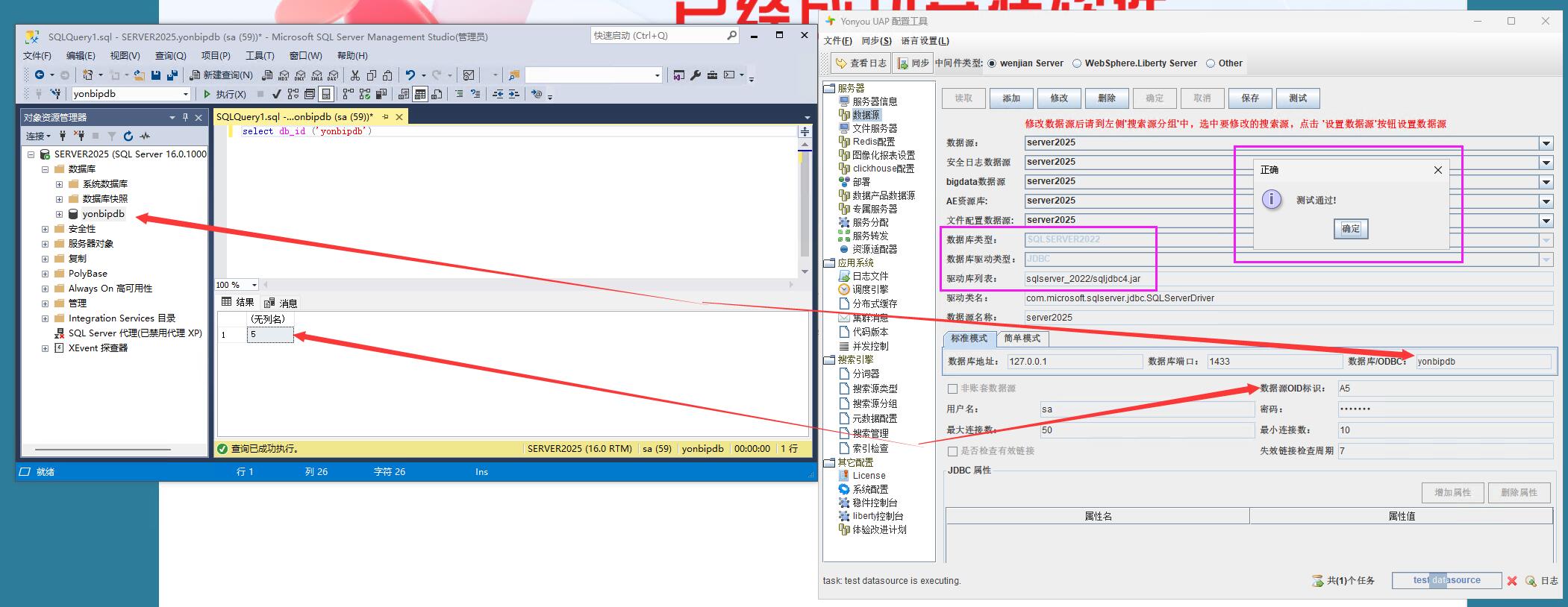Click the refresh icon in Object Explorer toolbar
Screen dimensions: 1568x607
point(128,136)
